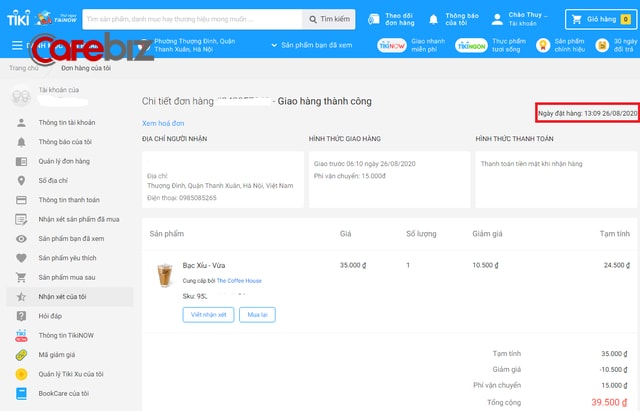This screenshot has width=640, height=411.
Task: Click the Tìm kiếm search button
Action: coord(329,19)
